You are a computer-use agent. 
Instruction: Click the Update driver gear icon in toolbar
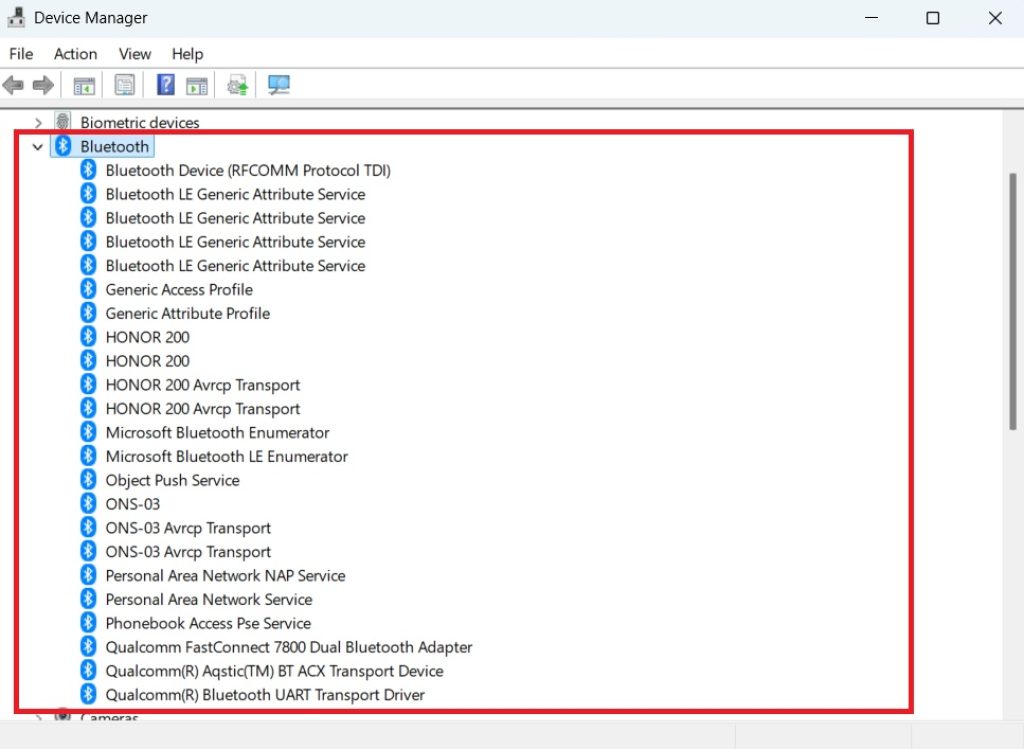(237, 85)
